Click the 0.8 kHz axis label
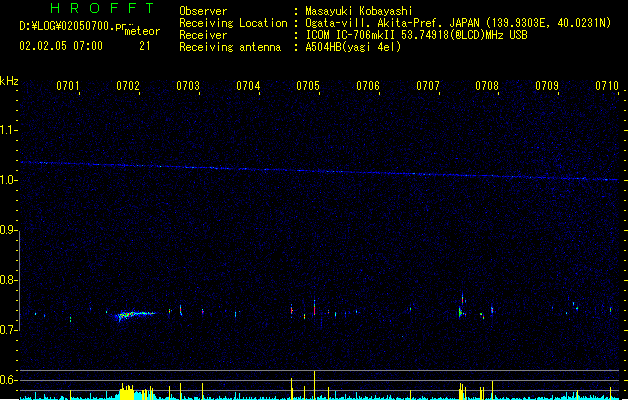 [x=8, y=280]
